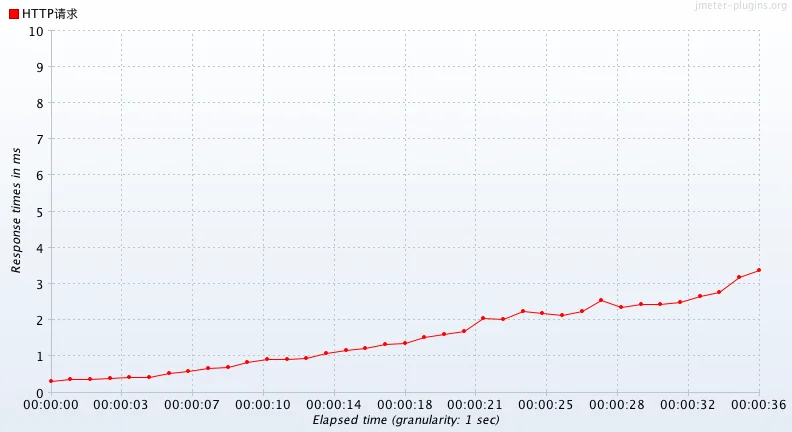Image resolution: width=792 pixels, height=432 pixels.
Task: Click the 00:00:18 x-axis label
Action: [x=405, y=405]
